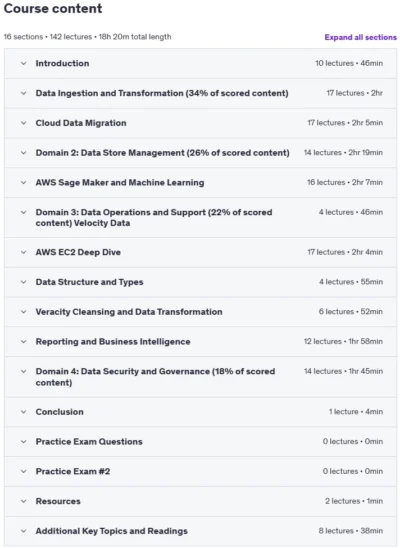This screenshot has height=548, width=400.
Task: Expand AWS Sage Maker section chevron
Action: [x=23, y=182]
